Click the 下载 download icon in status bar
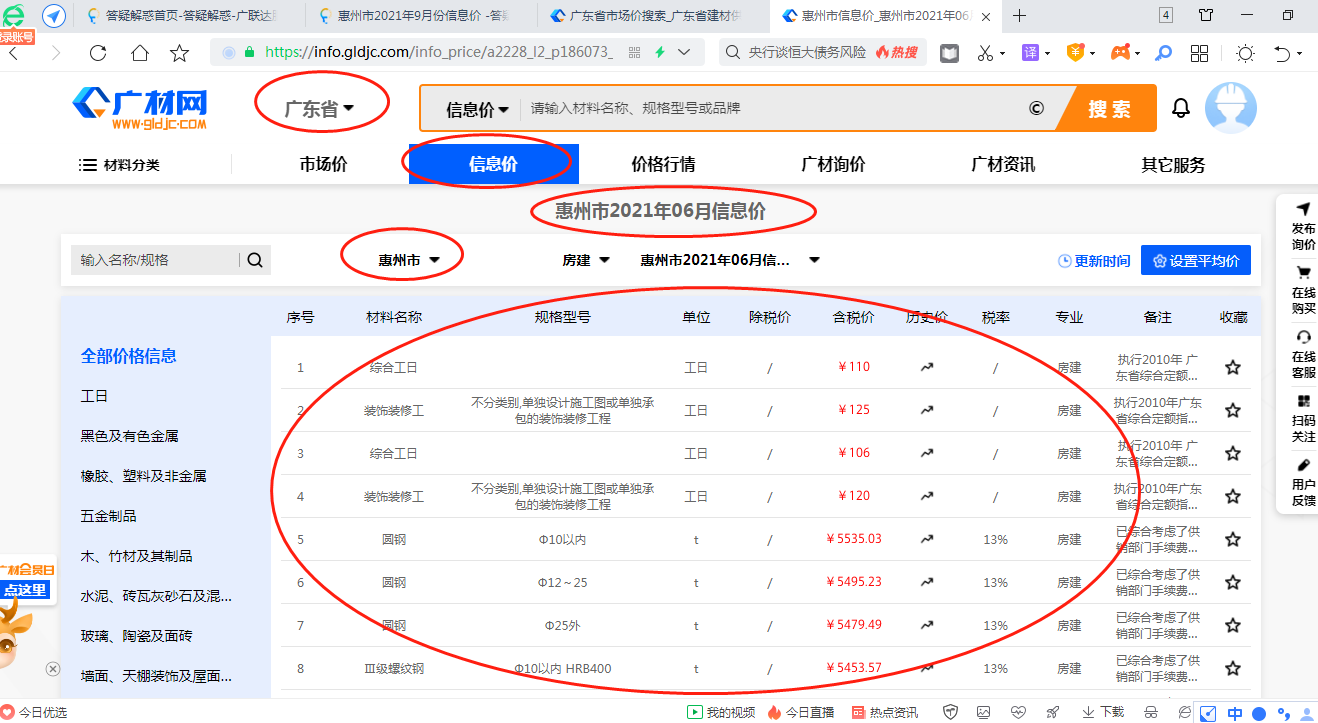The image size is (1318, 723). tap(1103, 712)
